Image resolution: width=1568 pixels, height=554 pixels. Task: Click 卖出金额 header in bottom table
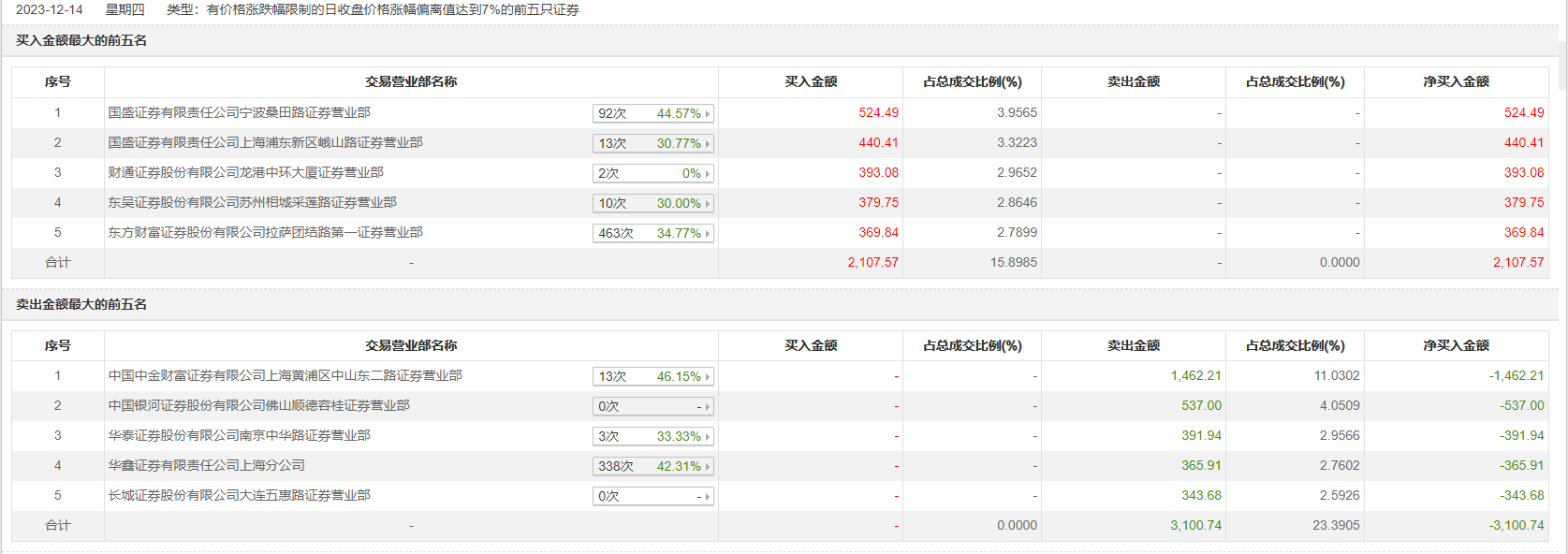[1134, 345]
